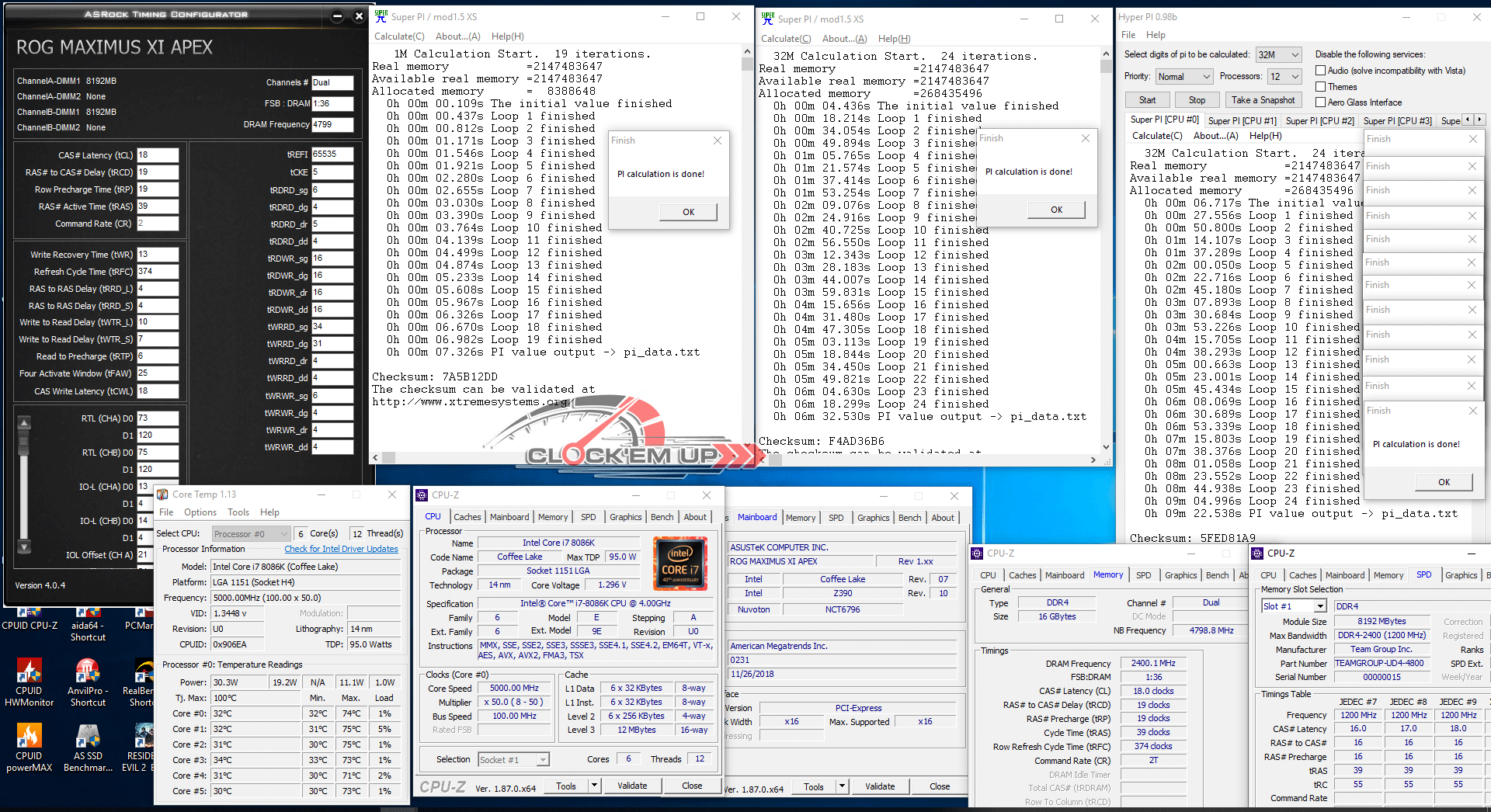Expand the Priority Normal dropdown
This screenshot has width=1491, height=812.
point(1183,76)
